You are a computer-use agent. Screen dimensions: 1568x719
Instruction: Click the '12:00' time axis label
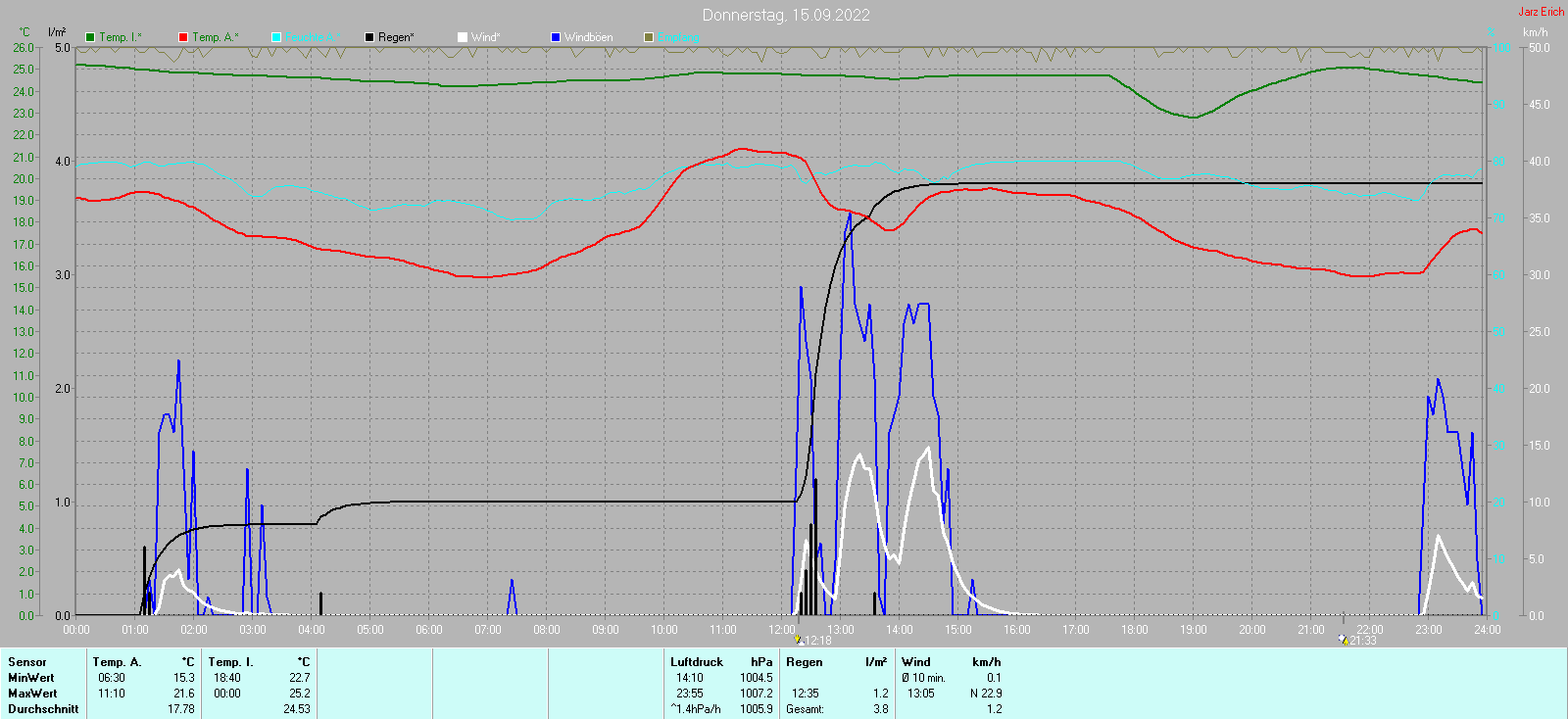[x=782, y=630]
